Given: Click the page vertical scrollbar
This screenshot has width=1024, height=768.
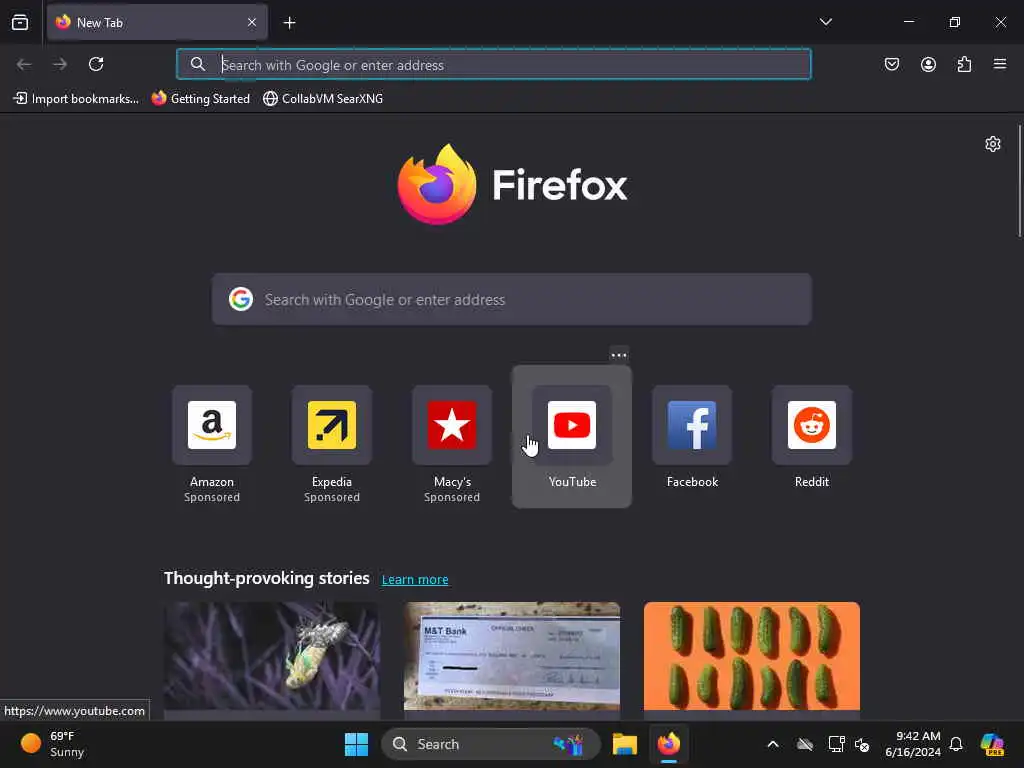Looking at the screenshot, I should click(x=1019, y=182).
